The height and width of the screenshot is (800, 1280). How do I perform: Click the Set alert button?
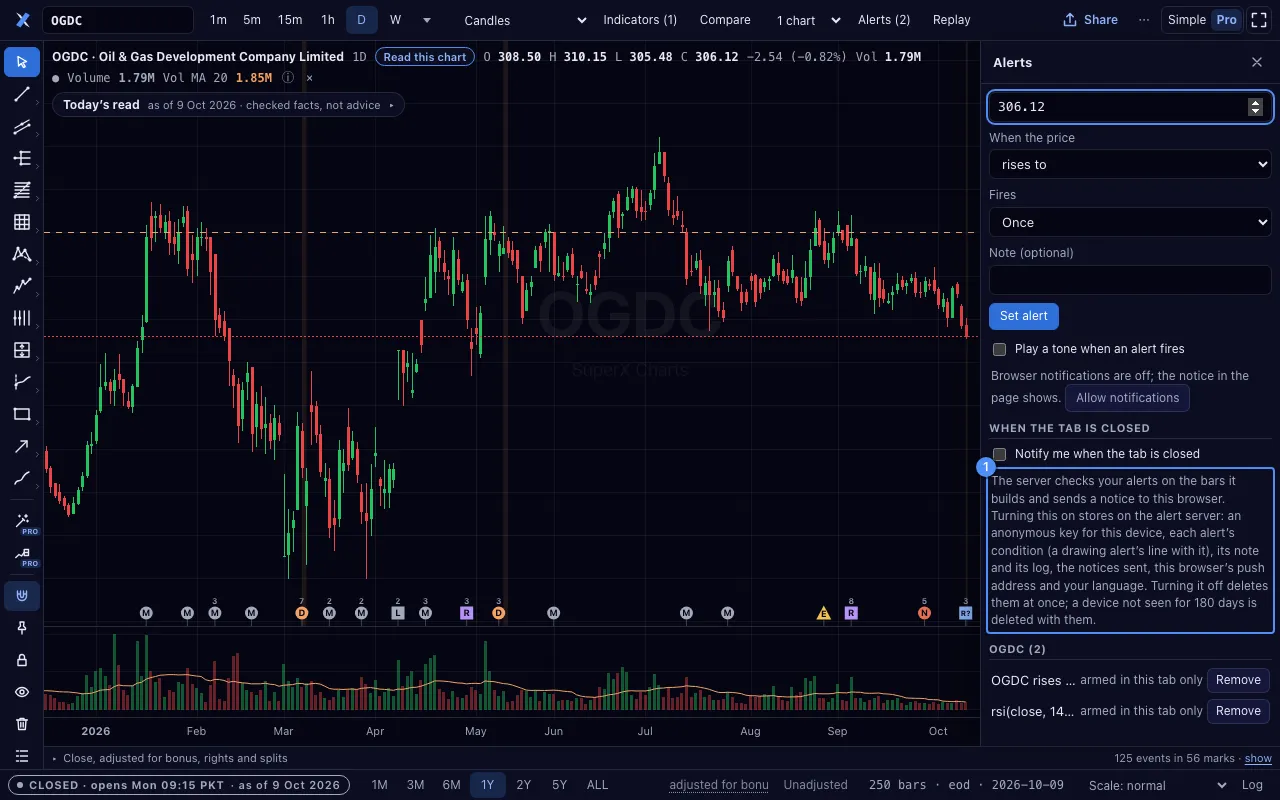(x=1024, y=316)
